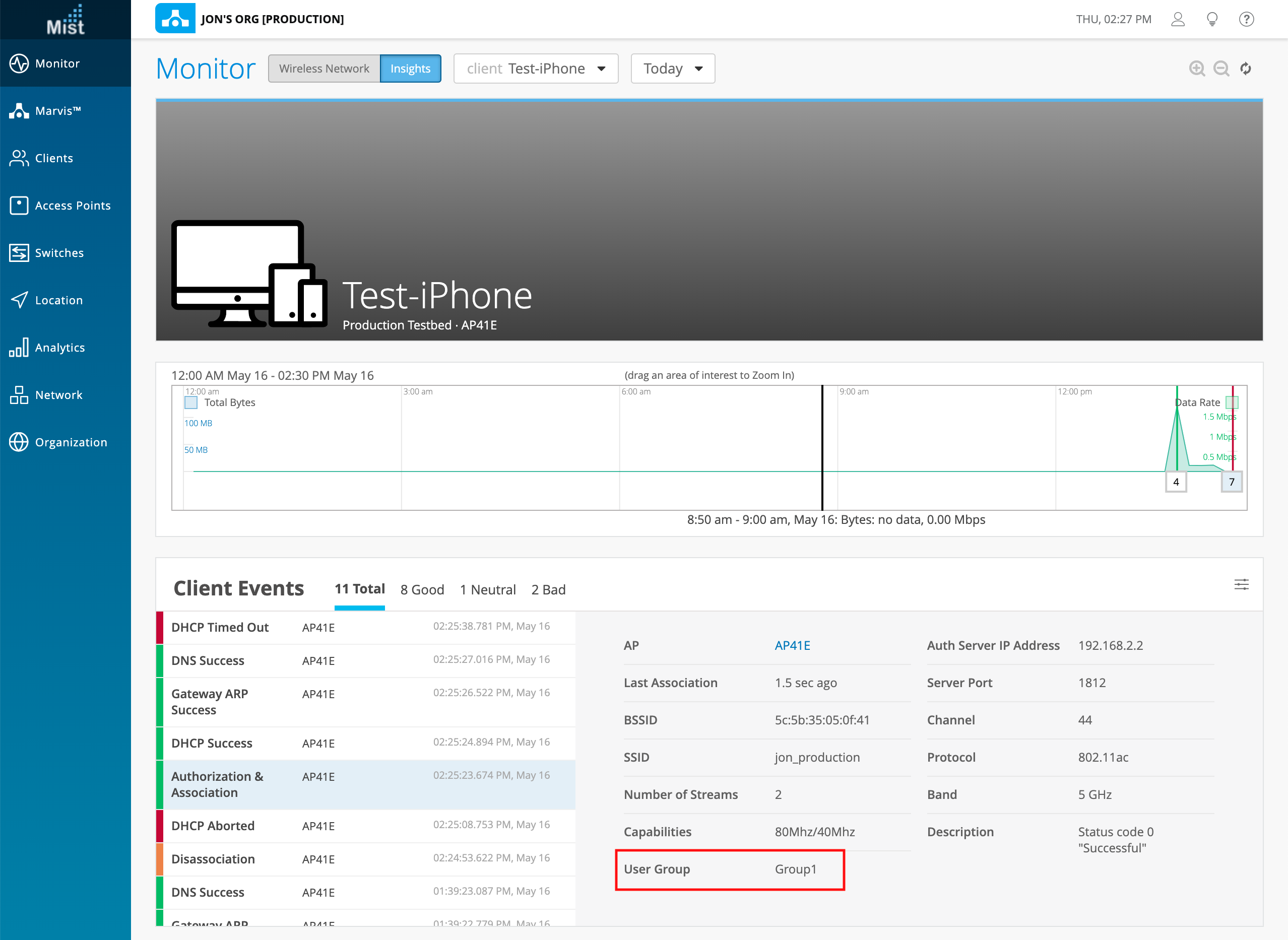
Task: Click the lightbulb what's new icon
Action: tap(1212, 19)
